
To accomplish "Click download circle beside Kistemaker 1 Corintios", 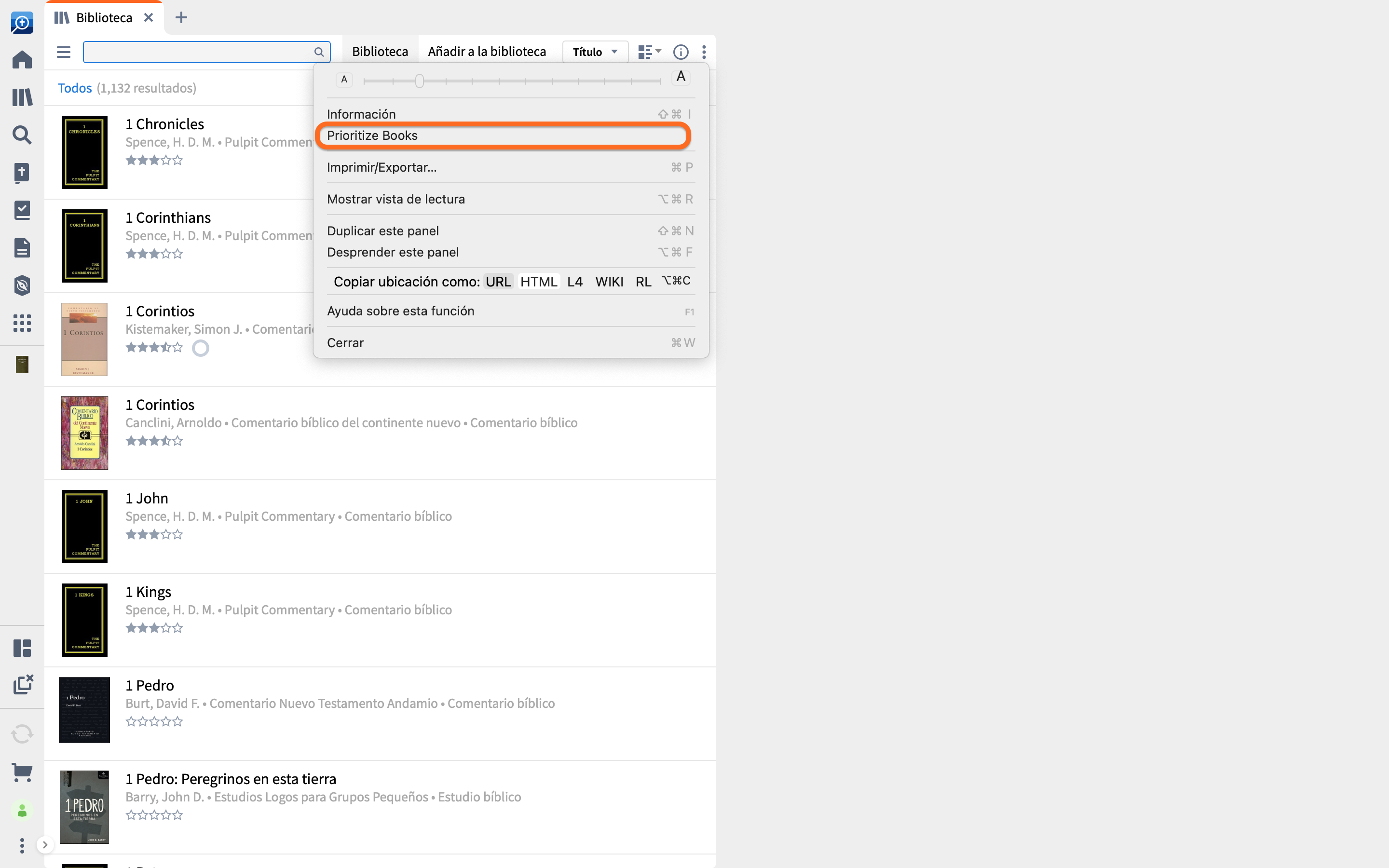I will pos(200,348).
